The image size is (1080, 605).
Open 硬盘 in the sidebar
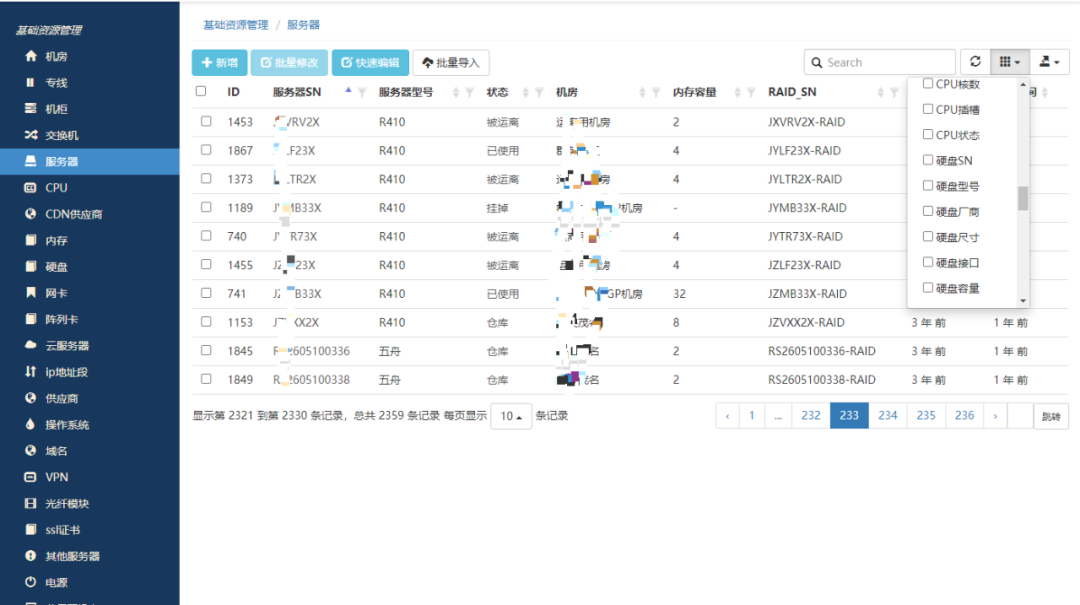click(x=90, y=267)
